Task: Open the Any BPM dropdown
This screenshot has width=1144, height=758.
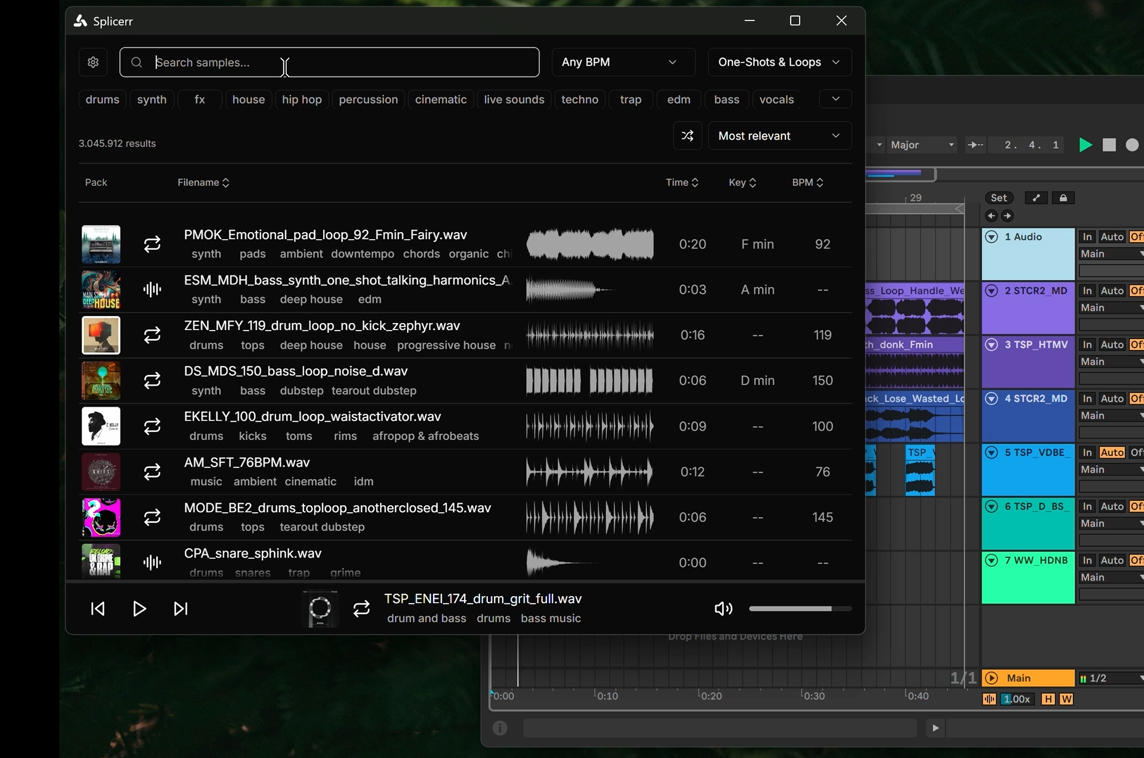Action: point(621,62)
